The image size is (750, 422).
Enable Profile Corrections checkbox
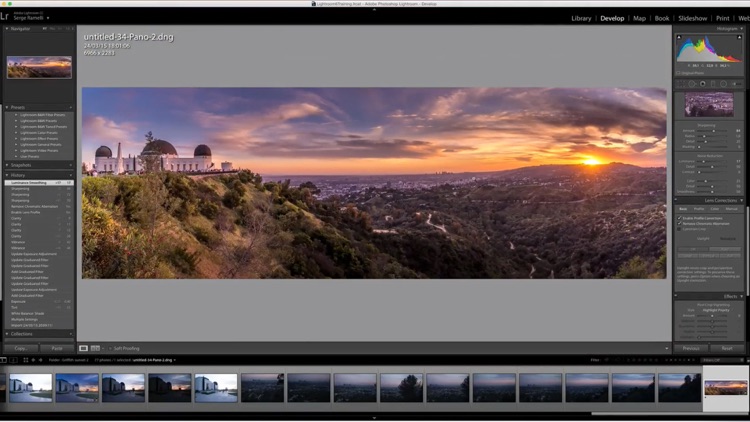pos(680,217)
